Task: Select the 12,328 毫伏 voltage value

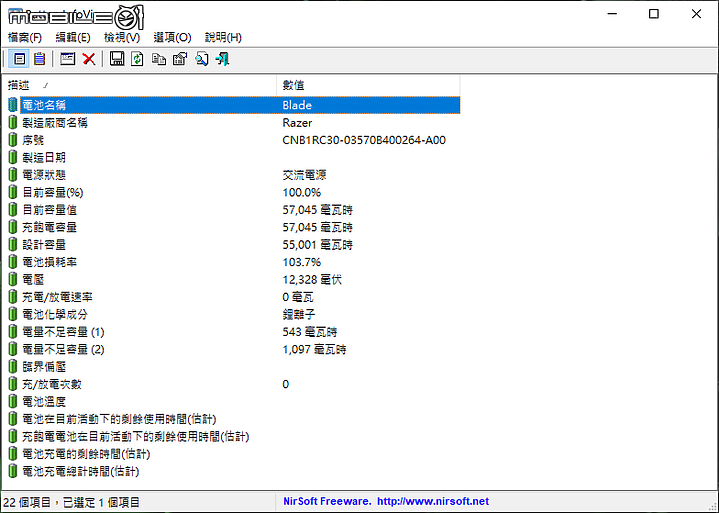Action: [x=312, y=280]
